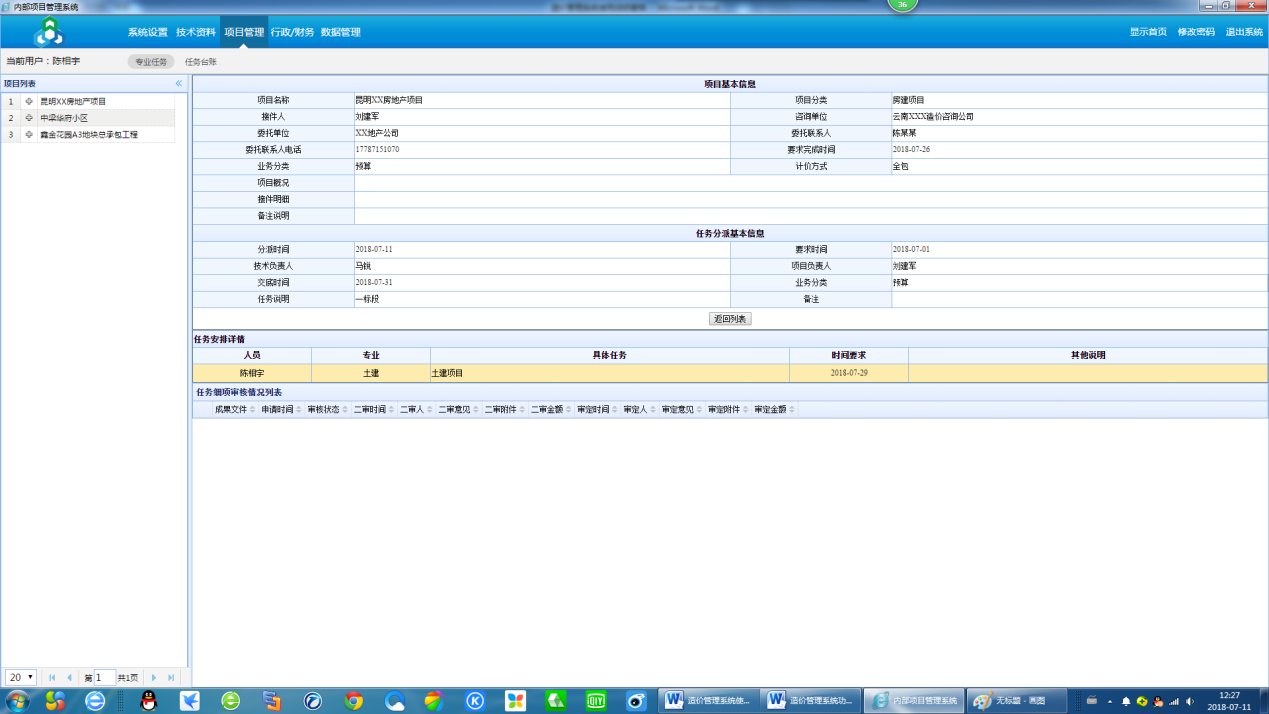Click the 修改密码 link

pyautogui.click(x=1196, y=32)
